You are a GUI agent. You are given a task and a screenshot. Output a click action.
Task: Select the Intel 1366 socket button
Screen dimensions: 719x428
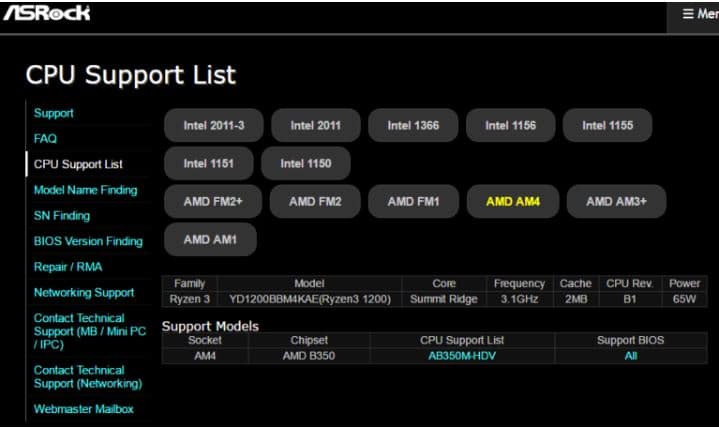[413, 125]
